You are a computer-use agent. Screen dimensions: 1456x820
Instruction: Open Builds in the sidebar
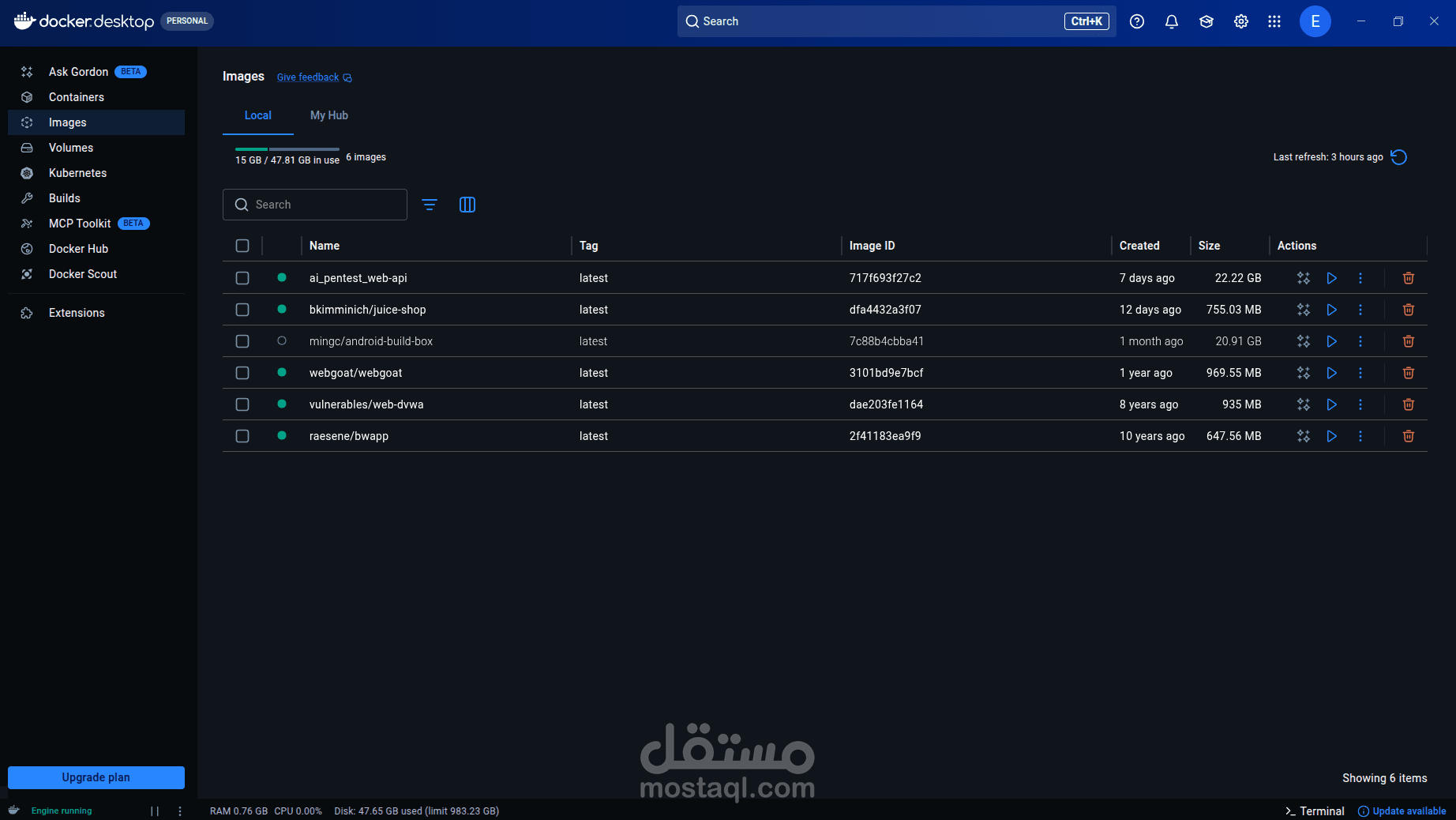pos(96,198)
